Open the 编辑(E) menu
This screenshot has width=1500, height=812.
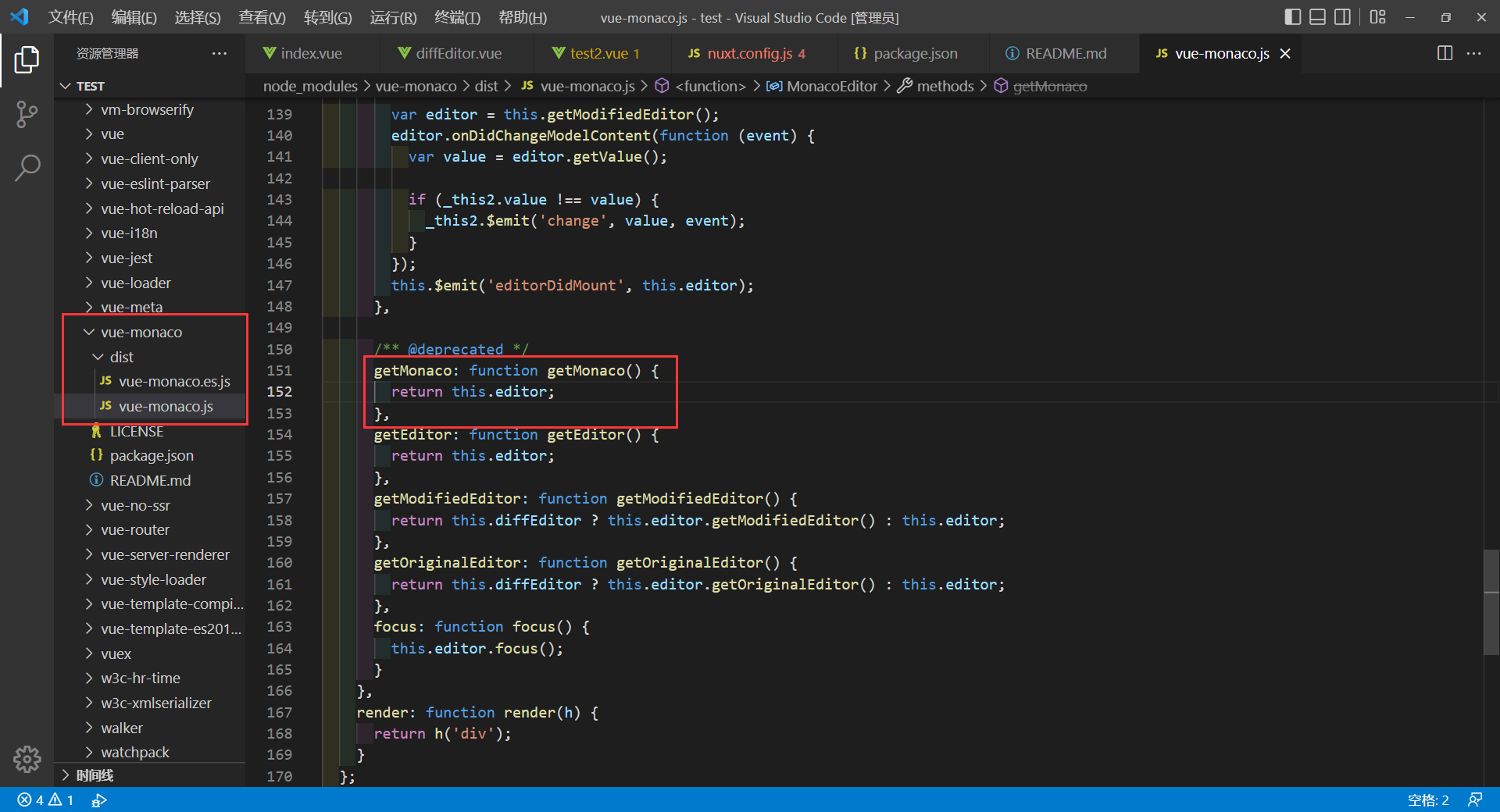[134, 17]
